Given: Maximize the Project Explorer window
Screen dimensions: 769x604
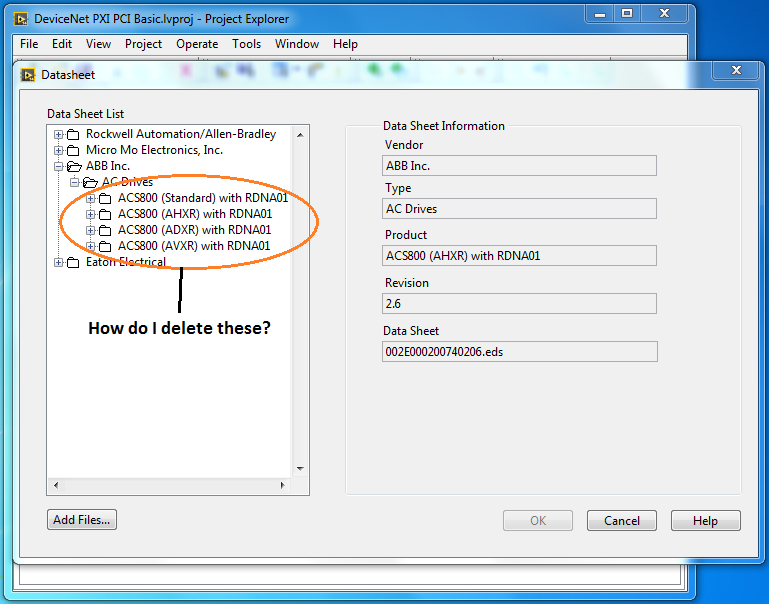Looking at the screenshot, I should pos(627,14).
